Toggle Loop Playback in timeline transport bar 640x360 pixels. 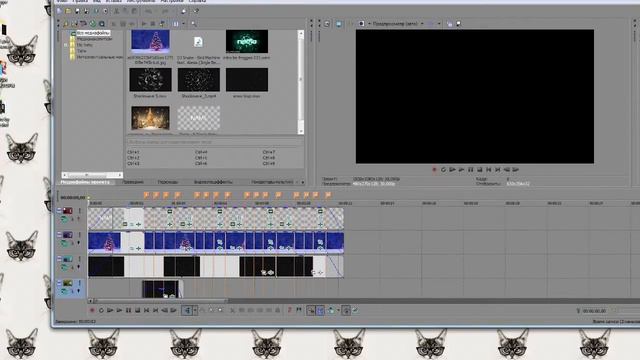pyautogui.click(x=101, y=311)
